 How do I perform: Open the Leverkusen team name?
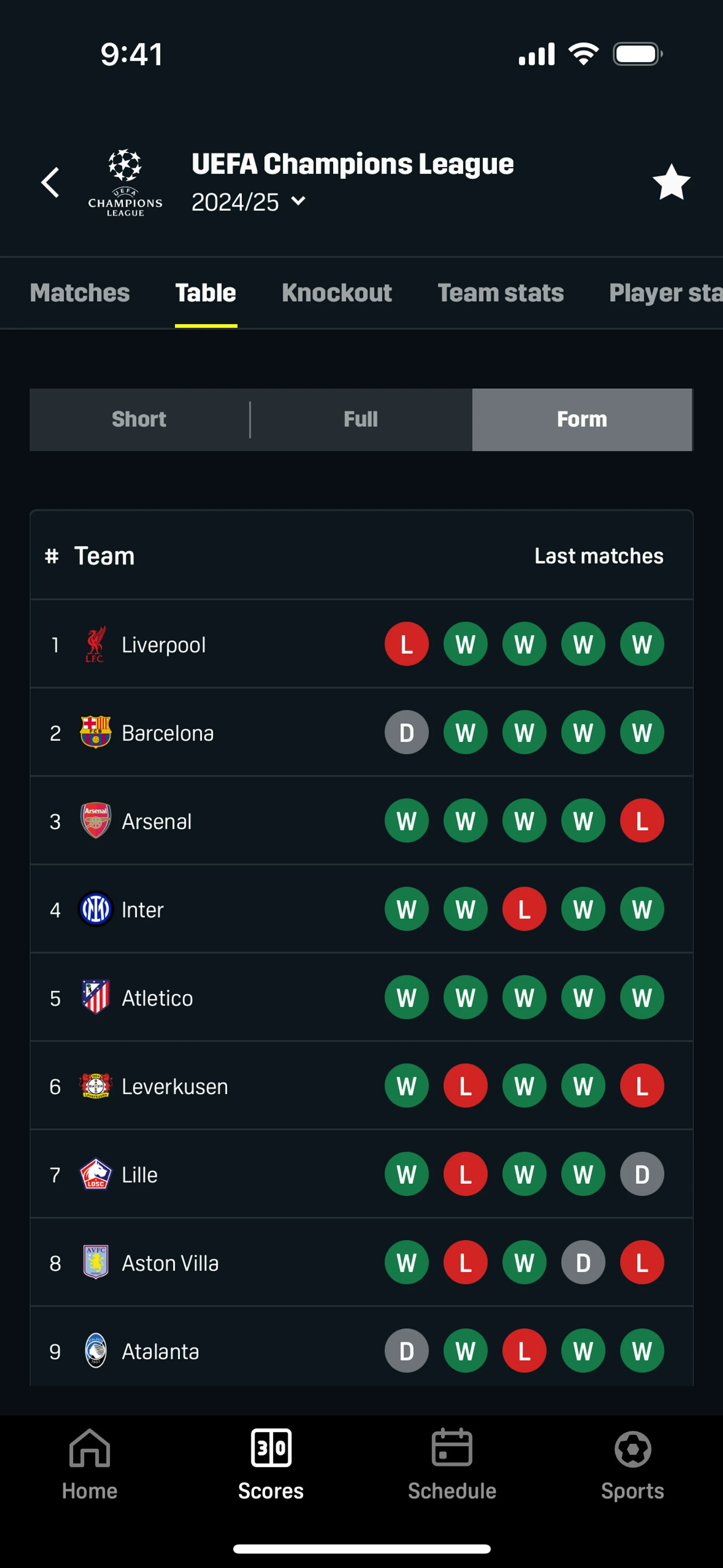[x=175, y=1087]
